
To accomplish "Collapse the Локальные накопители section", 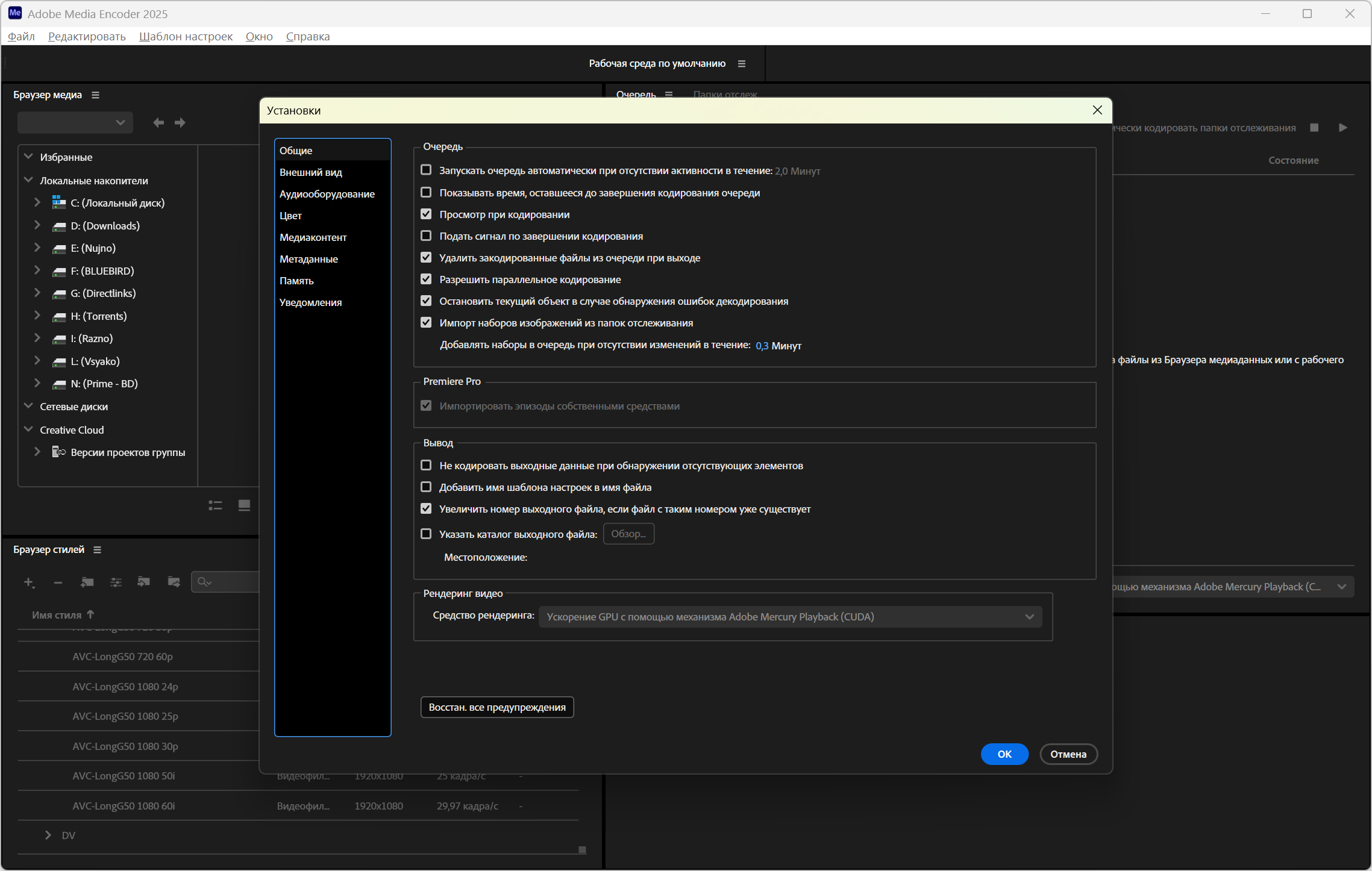I will 28,180.
